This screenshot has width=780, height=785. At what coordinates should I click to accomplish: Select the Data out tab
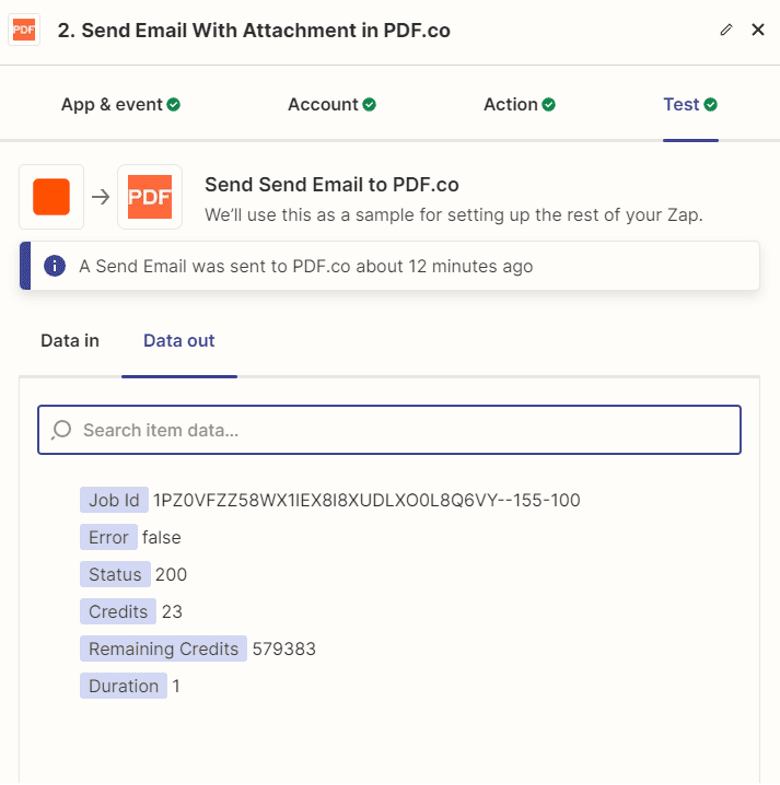[x=179, y=340]
